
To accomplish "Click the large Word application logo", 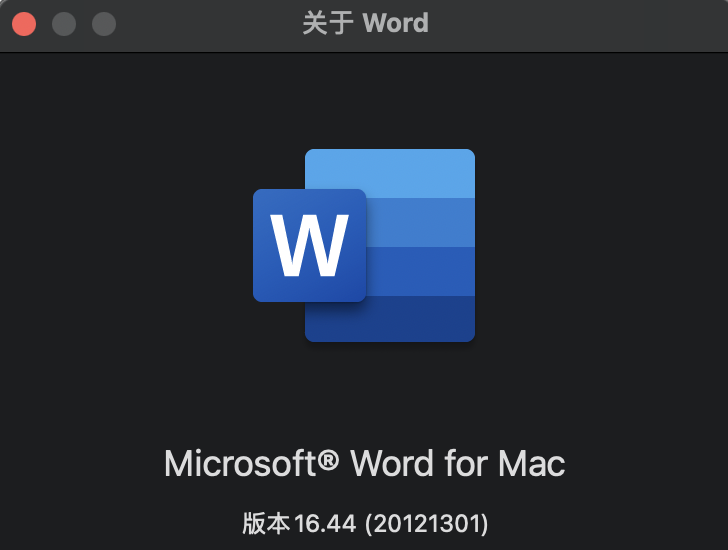I will (x=364, y=245).
